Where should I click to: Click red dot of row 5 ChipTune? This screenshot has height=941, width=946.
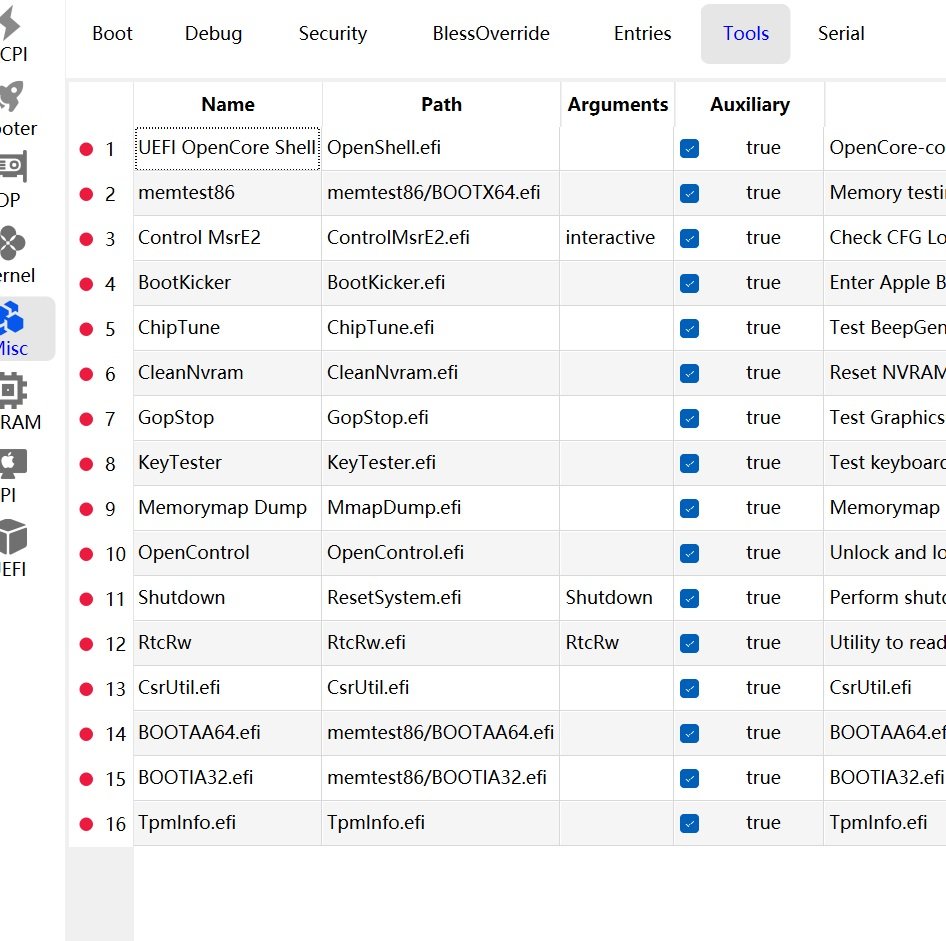[x=86, y=329]
